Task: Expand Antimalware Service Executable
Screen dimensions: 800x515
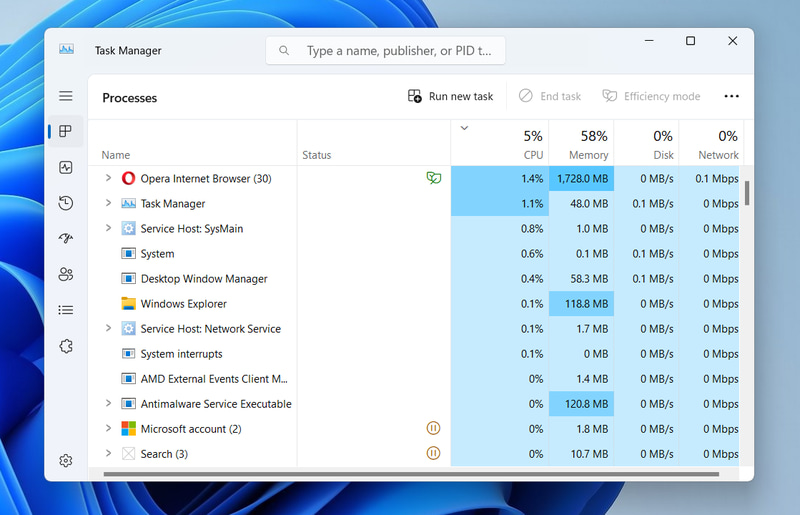Action: tap(108, 403)
